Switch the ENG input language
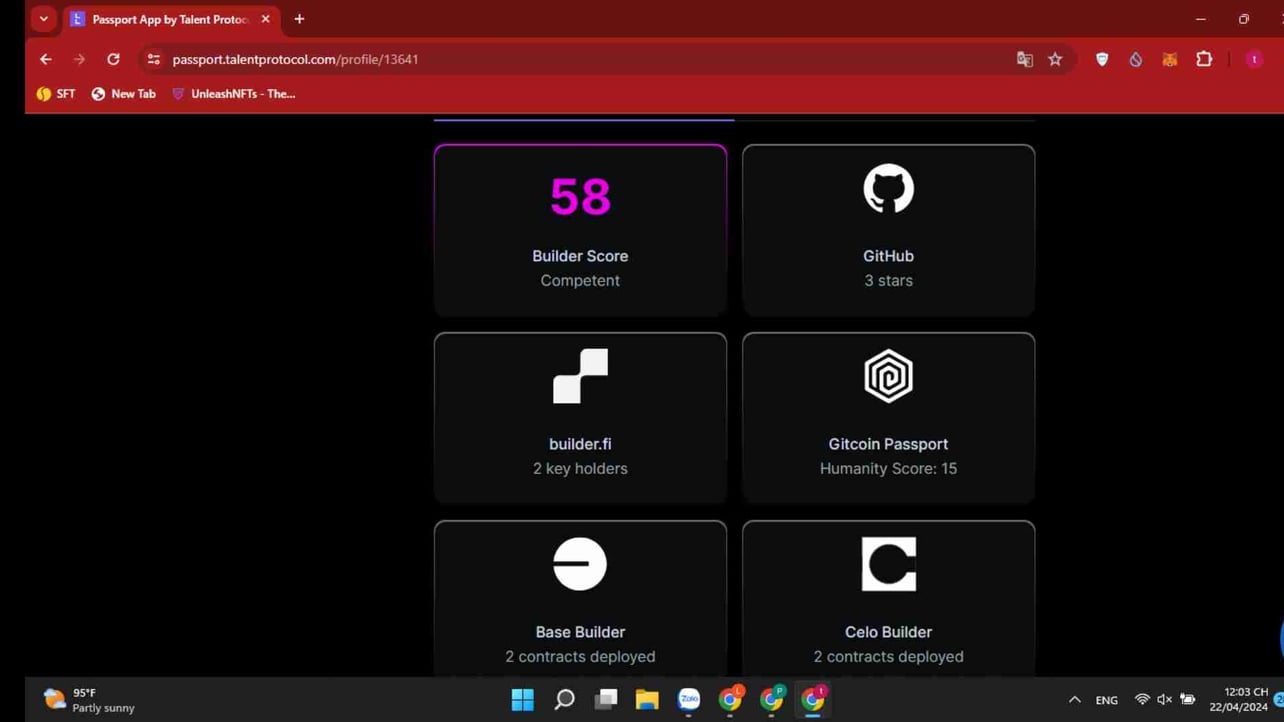Viewport: 1284px width, 722px height. click(1106, 700)
